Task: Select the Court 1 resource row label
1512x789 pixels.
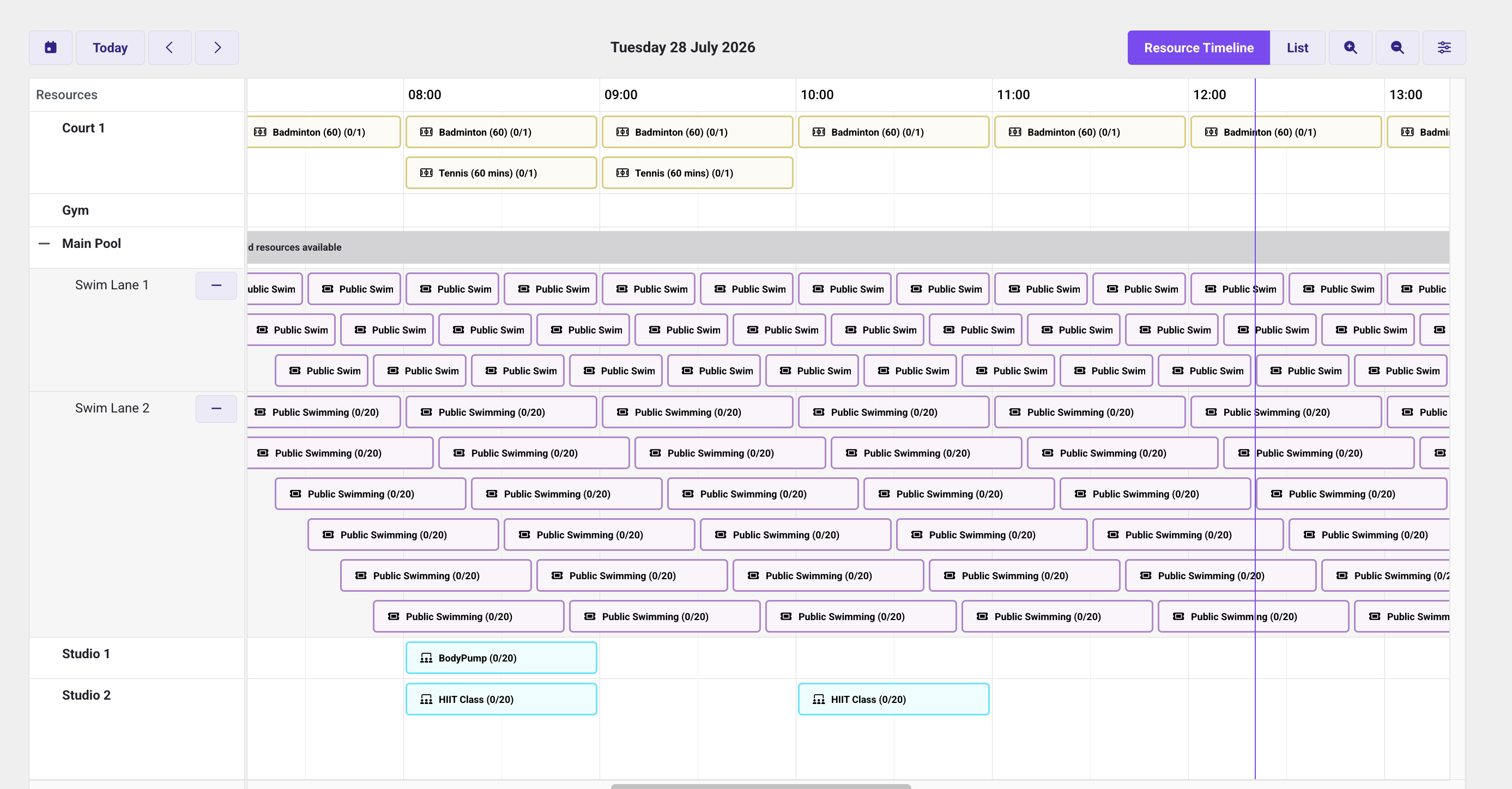Action: tap(83, 128)
